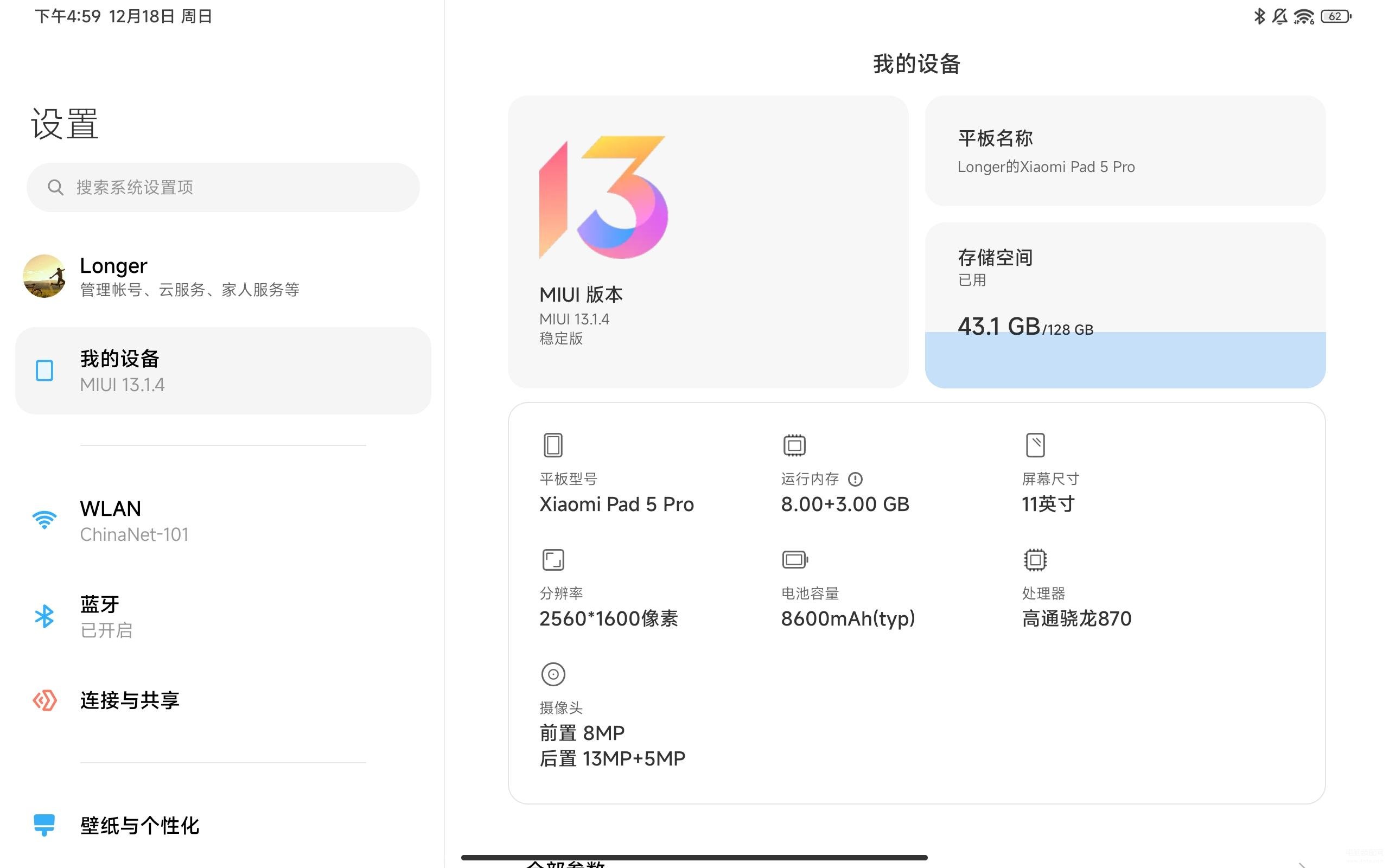Click 2560*1600像素 resolution value
Viewport: 1389px width, 868px height.
pyautogui.click(x=608, y=618)
